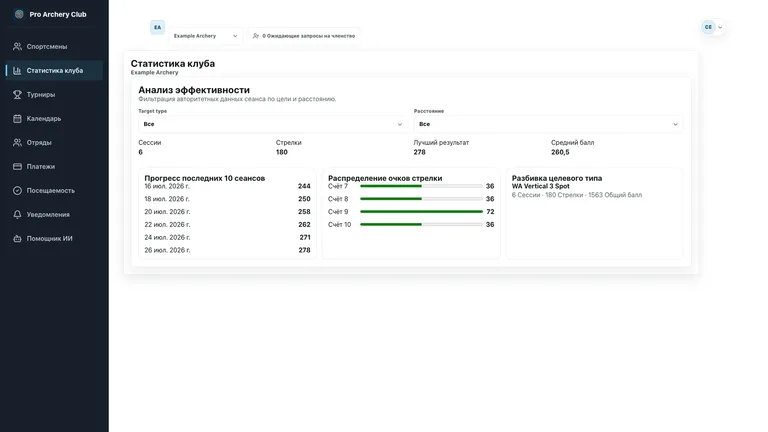The image size is (768, 432).
Task: Click the session row 18 июл. 2026 г.
Action: (x=227, y=199)
